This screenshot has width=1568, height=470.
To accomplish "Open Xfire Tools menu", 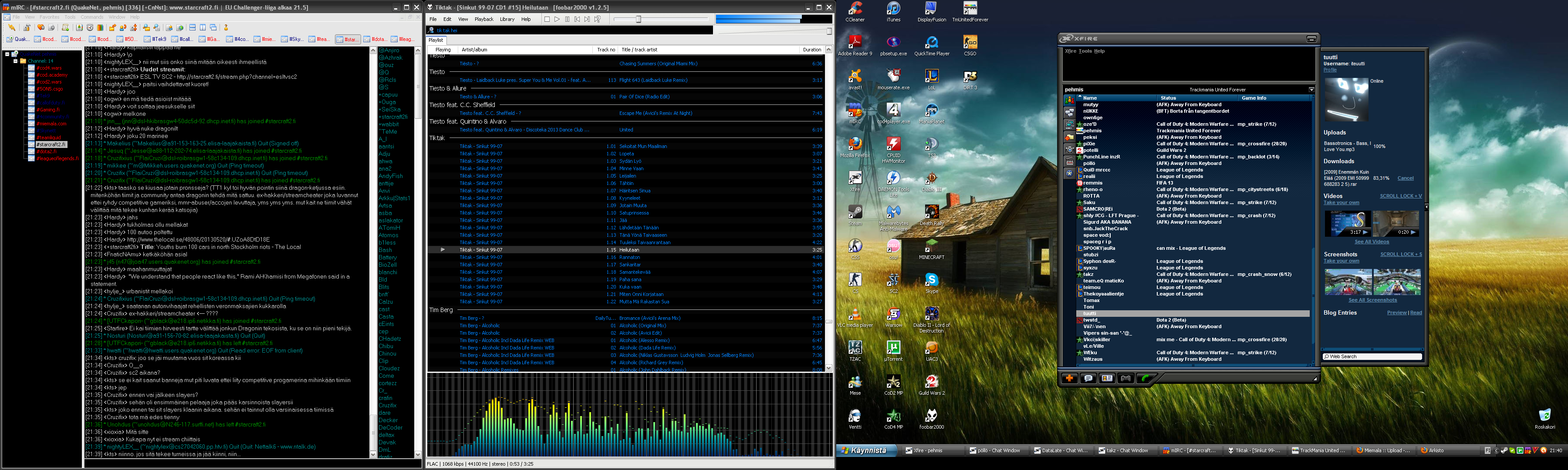I will pyautogui.click(x=1085, y=51).
